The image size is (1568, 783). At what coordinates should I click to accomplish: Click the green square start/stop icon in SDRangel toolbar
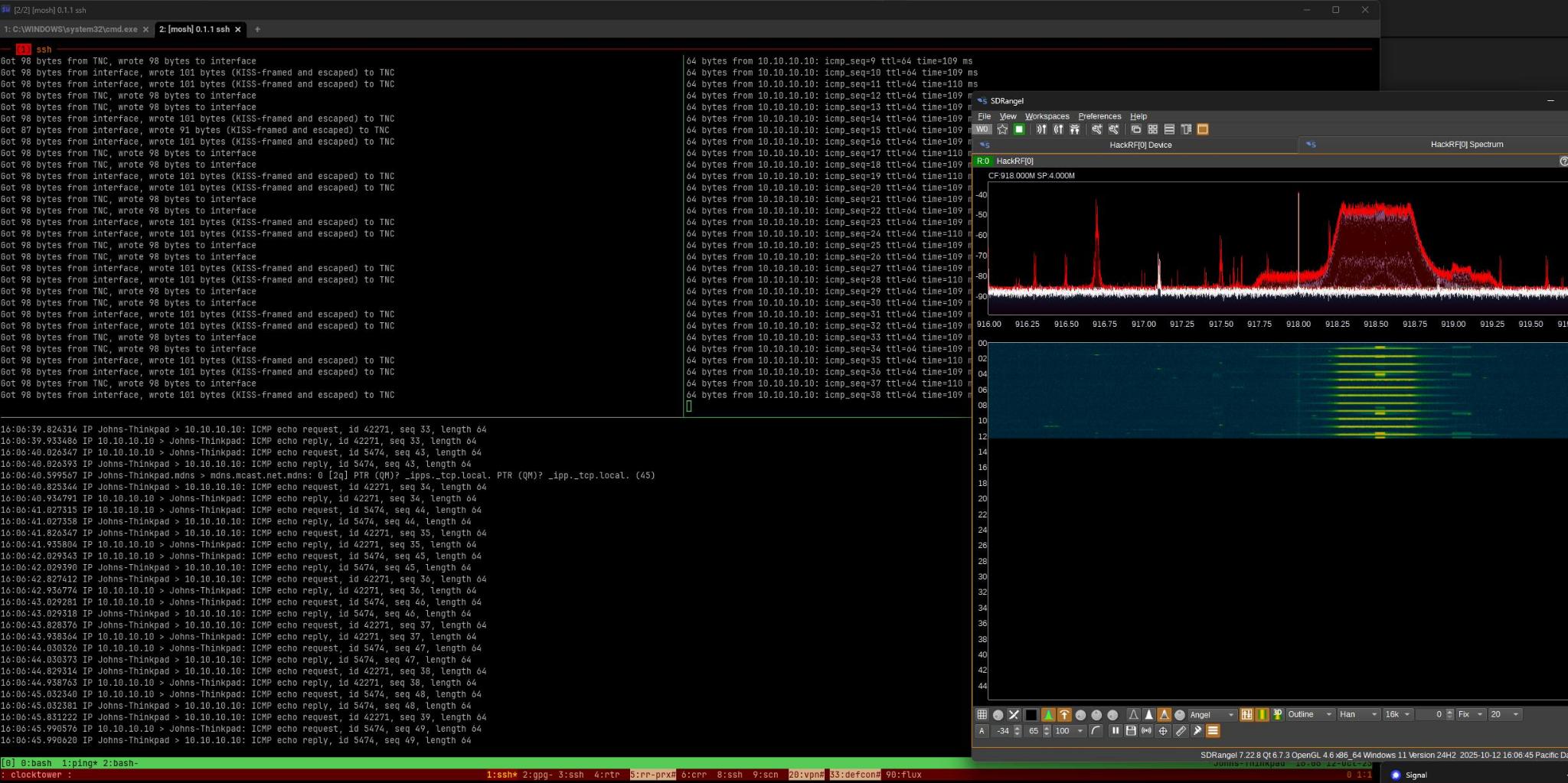pos(1019,129)
